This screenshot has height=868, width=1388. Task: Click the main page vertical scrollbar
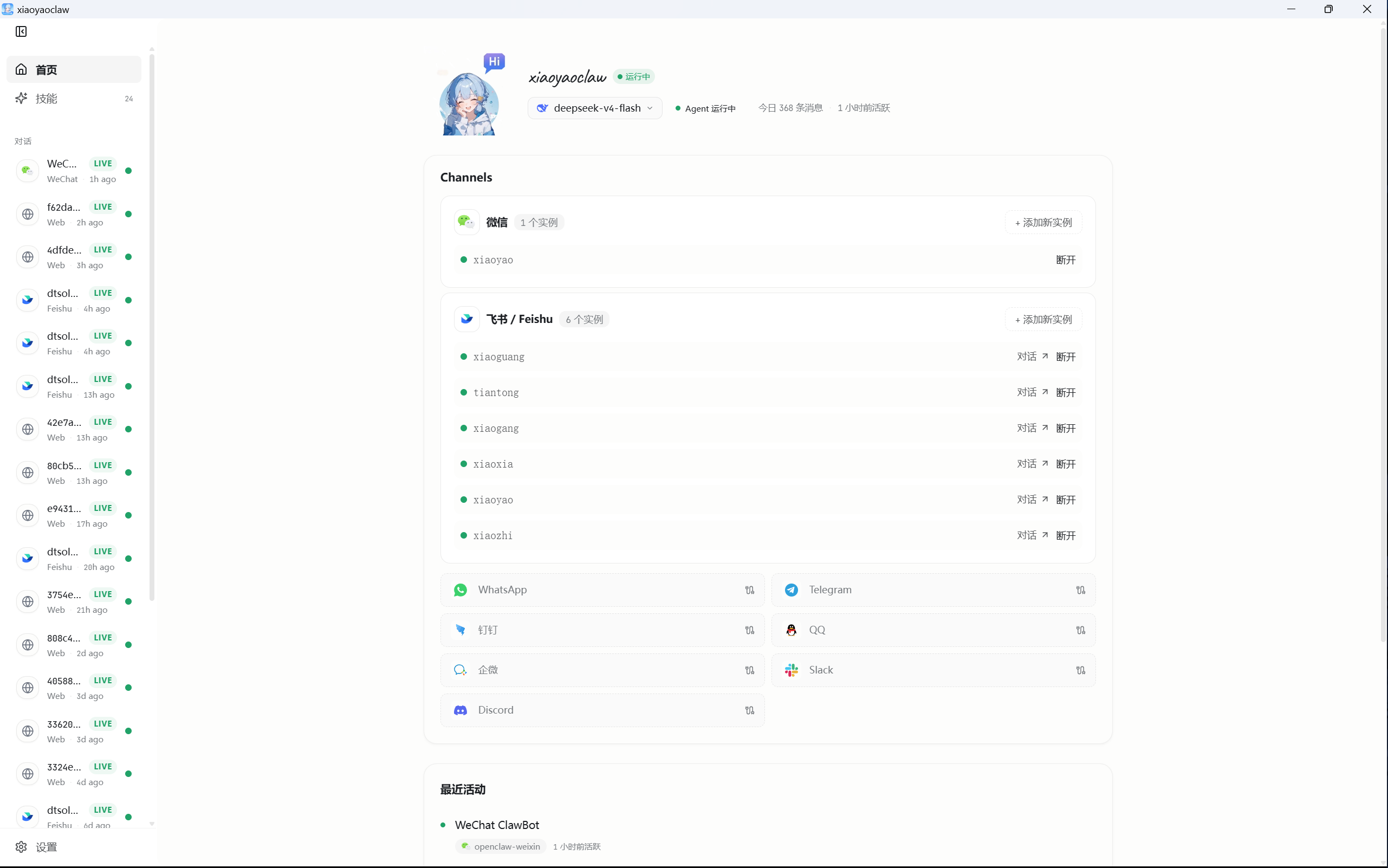(x=1384, y=336)
